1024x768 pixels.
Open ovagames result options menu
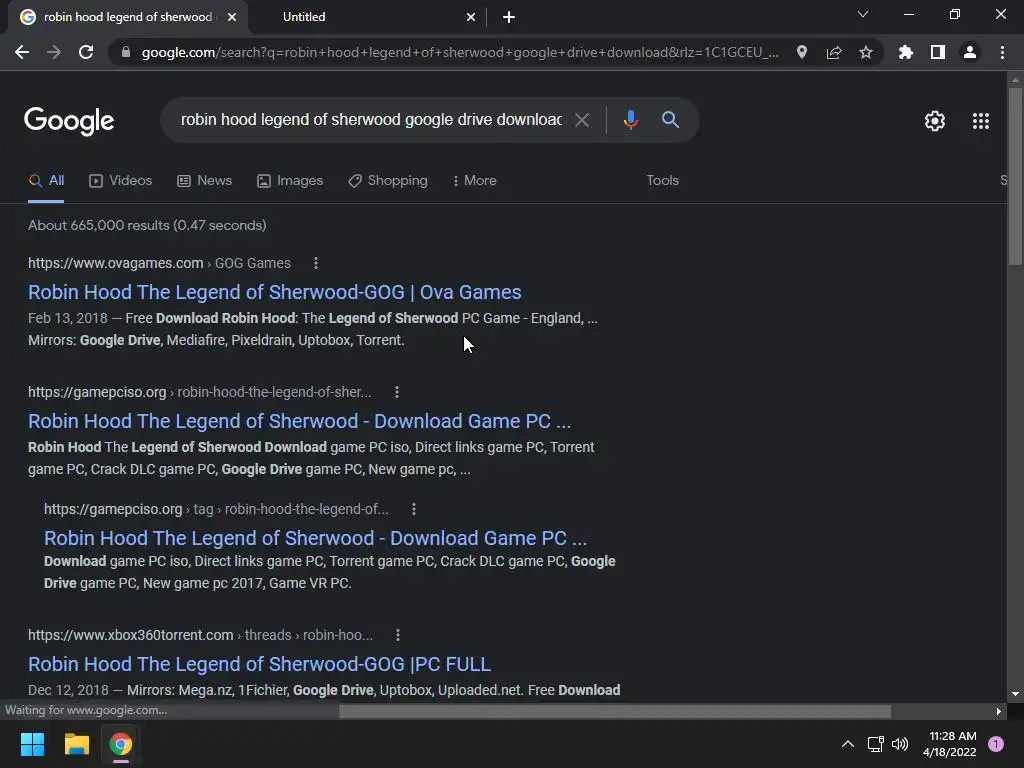click(x=316, y=263)
